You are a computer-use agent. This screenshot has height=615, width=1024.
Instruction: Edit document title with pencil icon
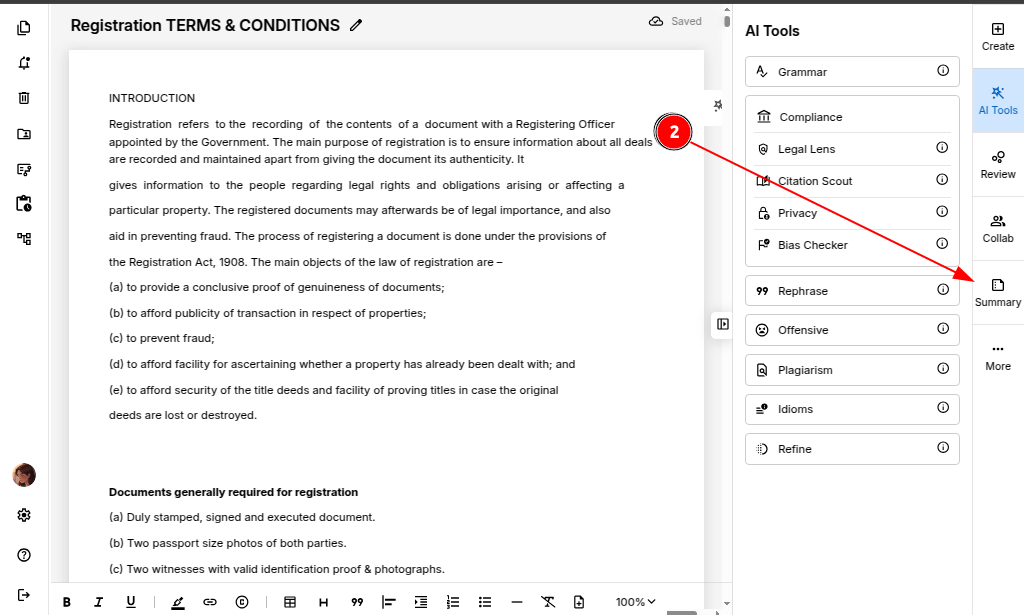tap(356, 26)
